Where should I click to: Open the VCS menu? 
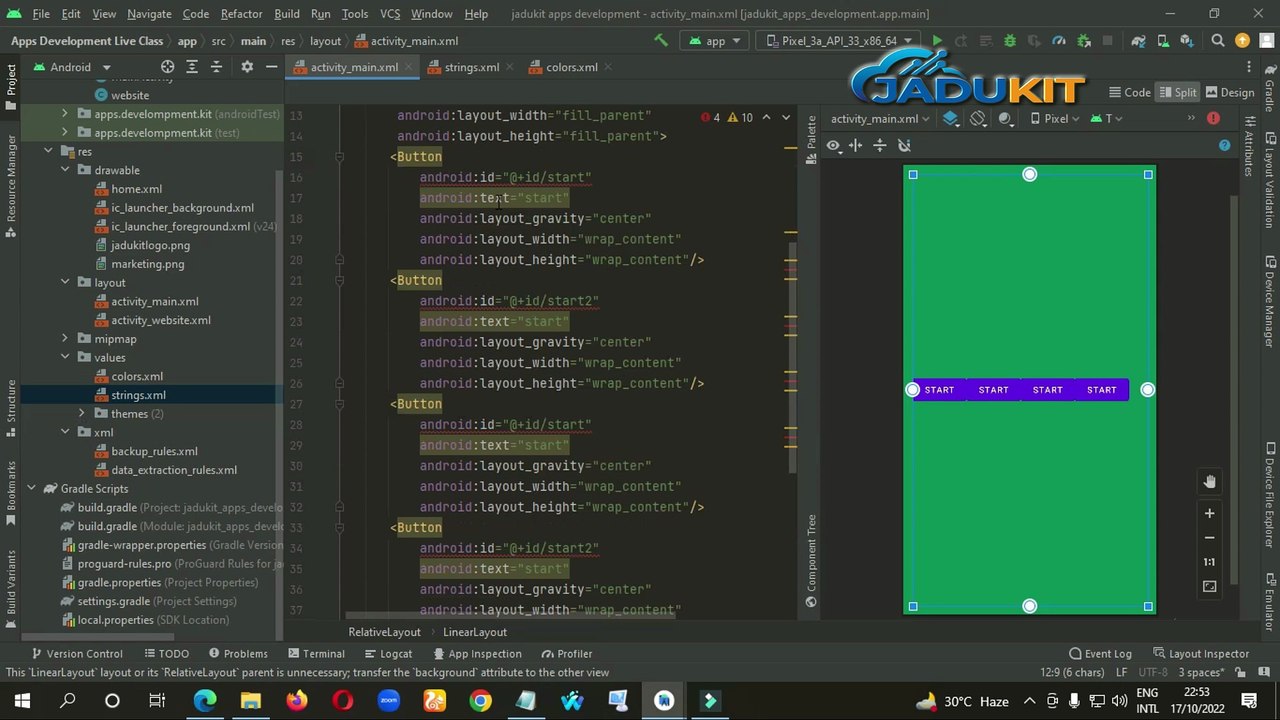click(390, 14)
